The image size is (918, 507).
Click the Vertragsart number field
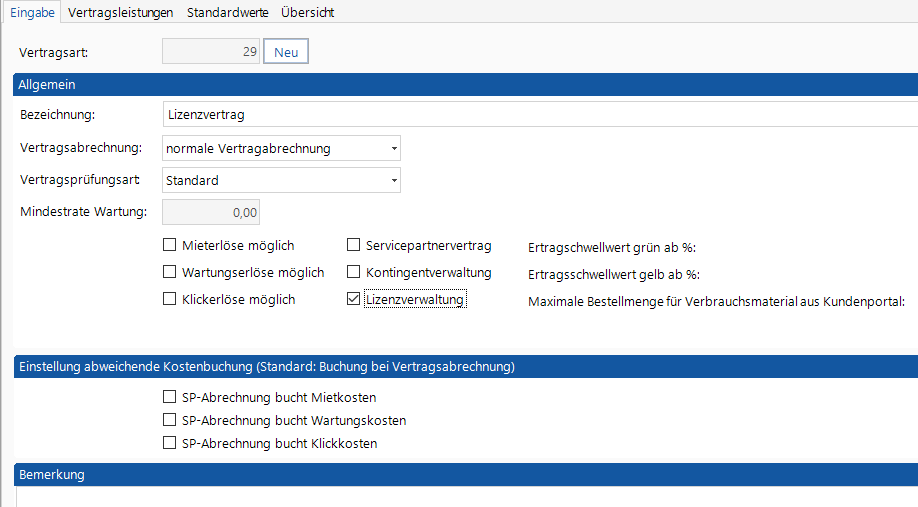coord(211,51)
